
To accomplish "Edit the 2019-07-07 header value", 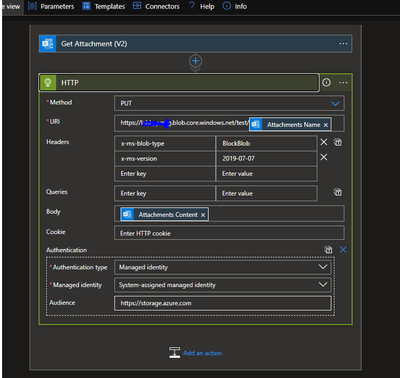I will (266, 159).
